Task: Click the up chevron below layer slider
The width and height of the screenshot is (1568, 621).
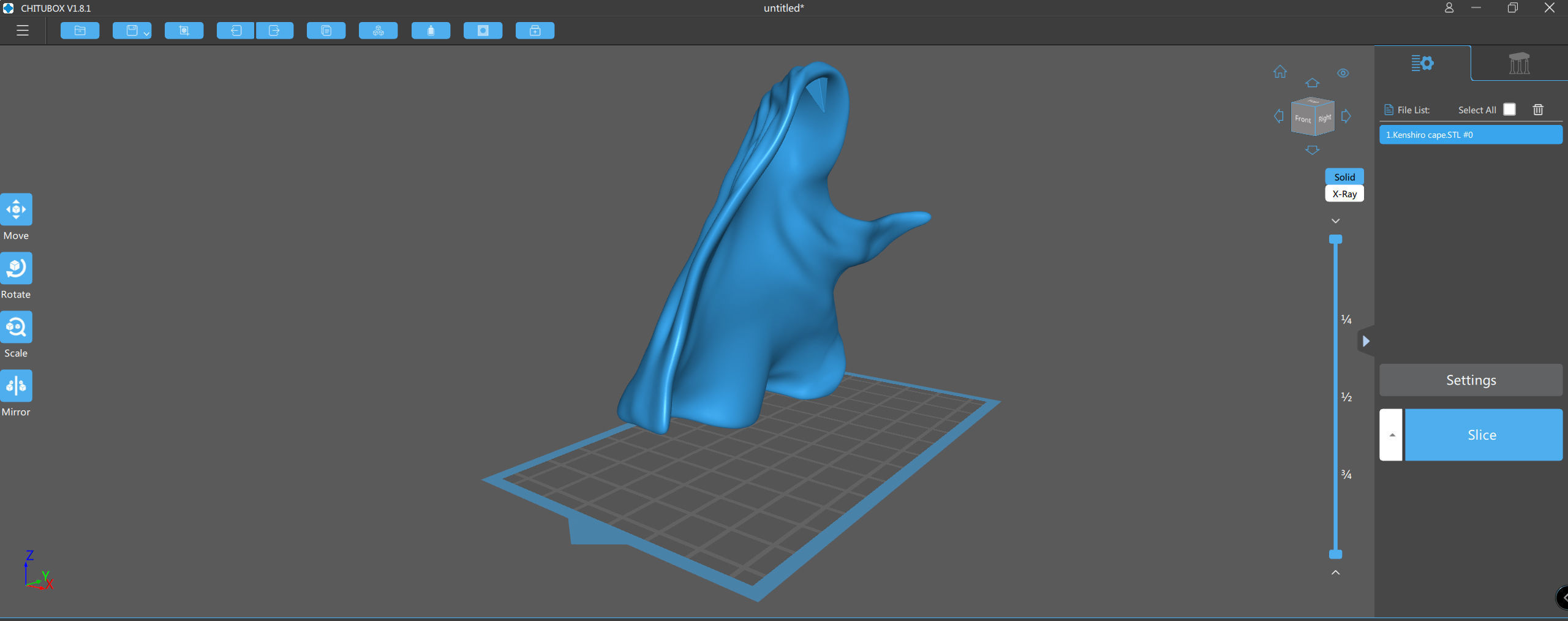Action: point(1336,572)
